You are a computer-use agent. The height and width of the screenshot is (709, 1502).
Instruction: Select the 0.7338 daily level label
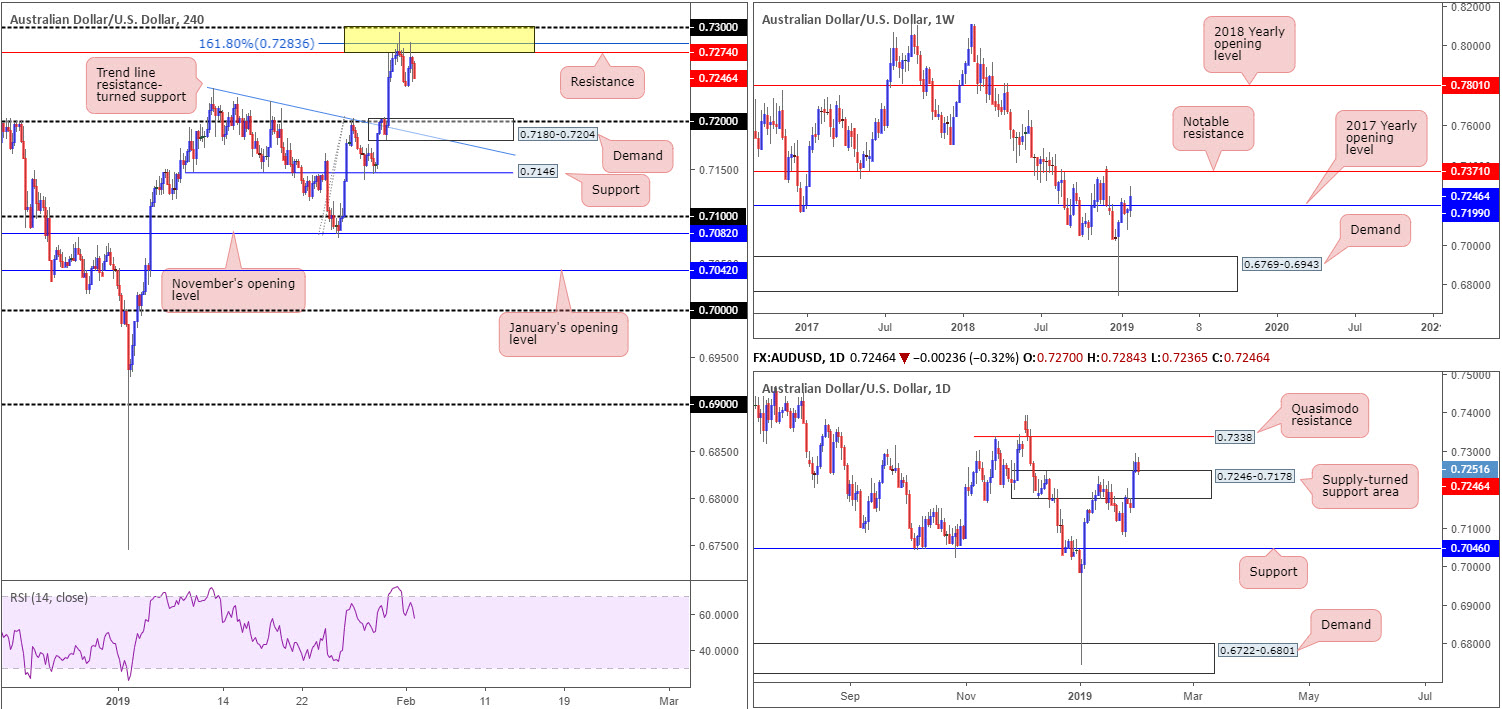pyautogui.click(x=1230, y=437)
